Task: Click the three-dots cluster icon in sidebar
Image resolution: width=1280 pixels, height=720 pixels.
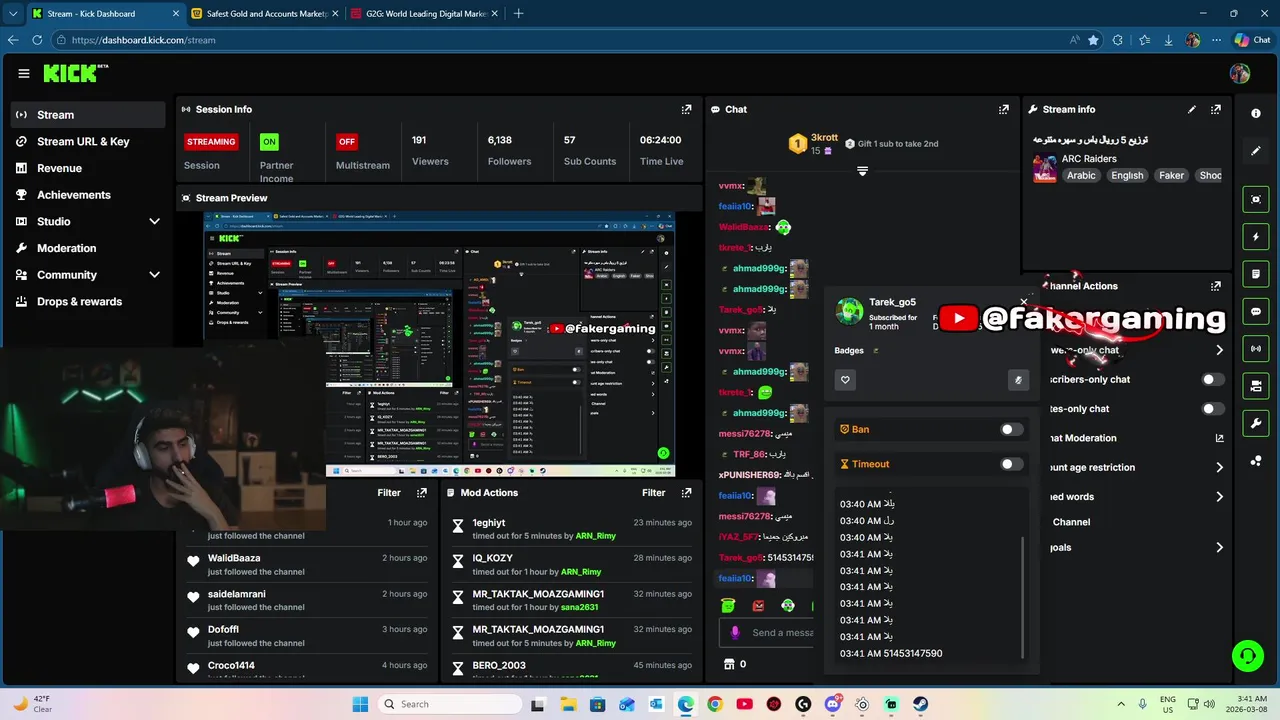Action: coord(1256,461)
